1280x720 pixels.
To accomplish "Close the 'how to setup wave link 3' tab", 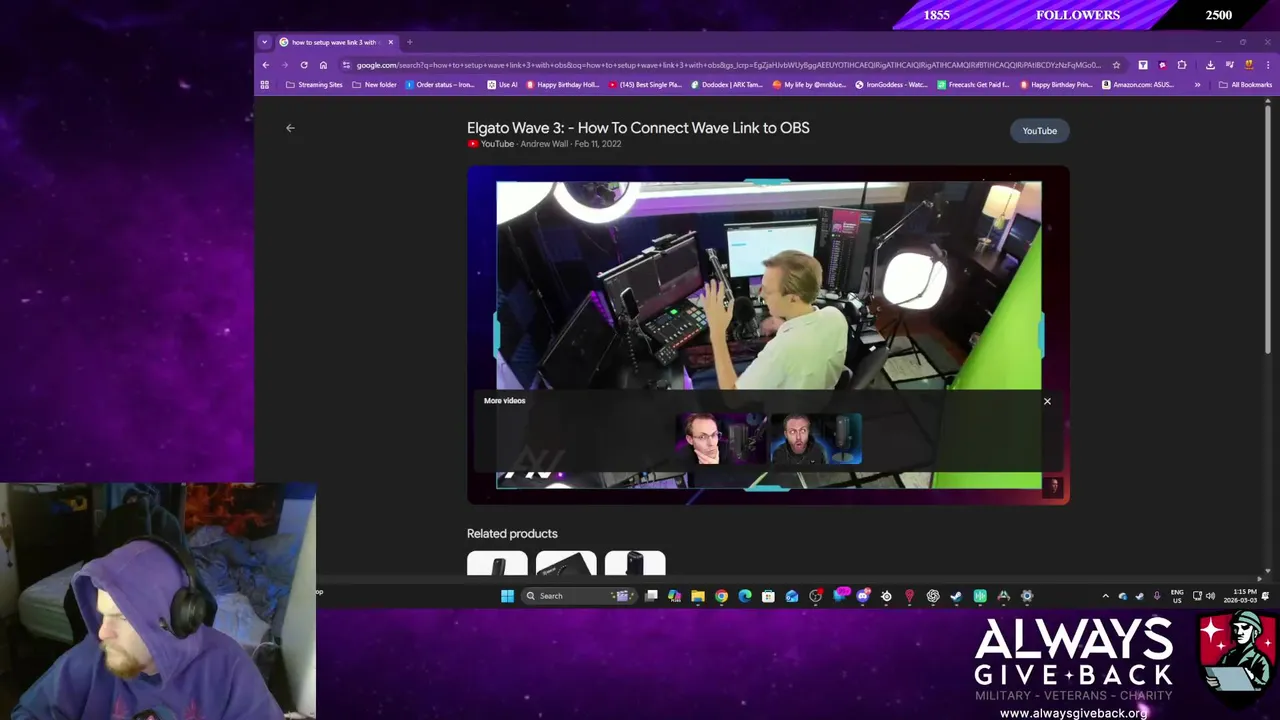I will [x=391, y=42].
